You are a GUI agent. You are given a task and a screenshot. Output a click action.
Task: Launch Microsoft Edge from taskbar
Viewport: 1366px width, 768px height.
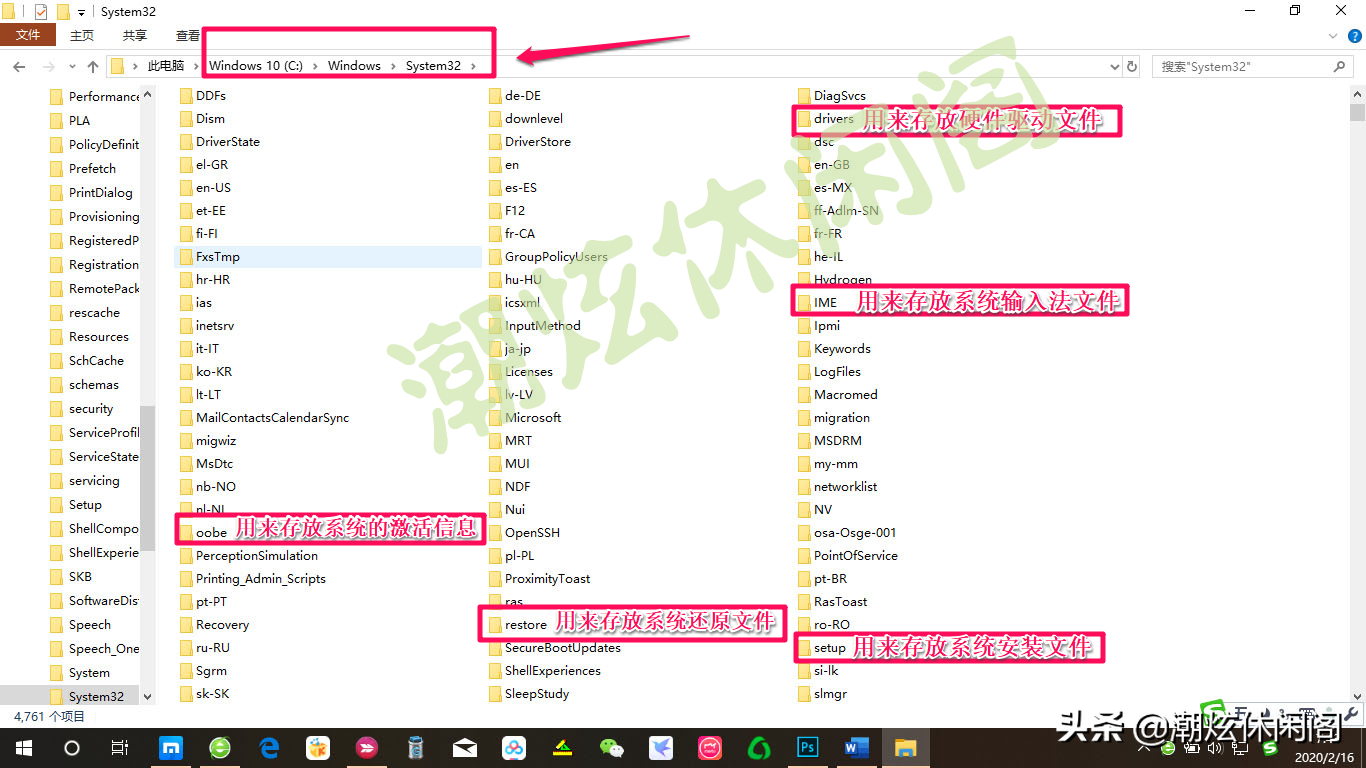click(269, 748)
